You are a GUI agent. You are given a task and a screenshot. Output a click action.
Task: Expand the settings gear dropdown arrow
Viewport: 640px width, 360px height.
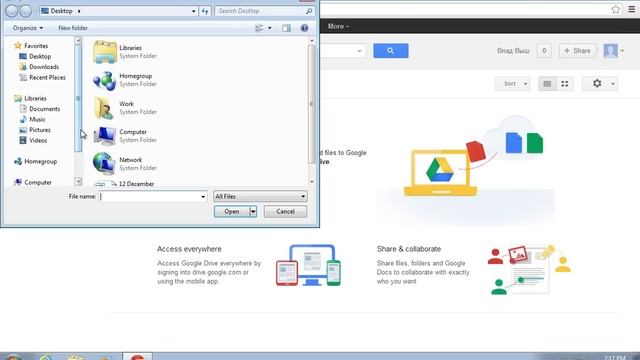pyautogui.click(x=613, y=84)
